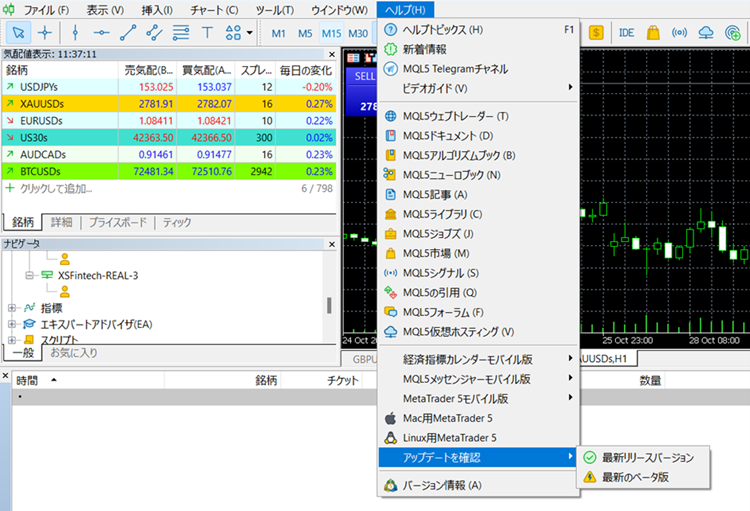Open MQL5シグナル entry

tap(479, 273)
